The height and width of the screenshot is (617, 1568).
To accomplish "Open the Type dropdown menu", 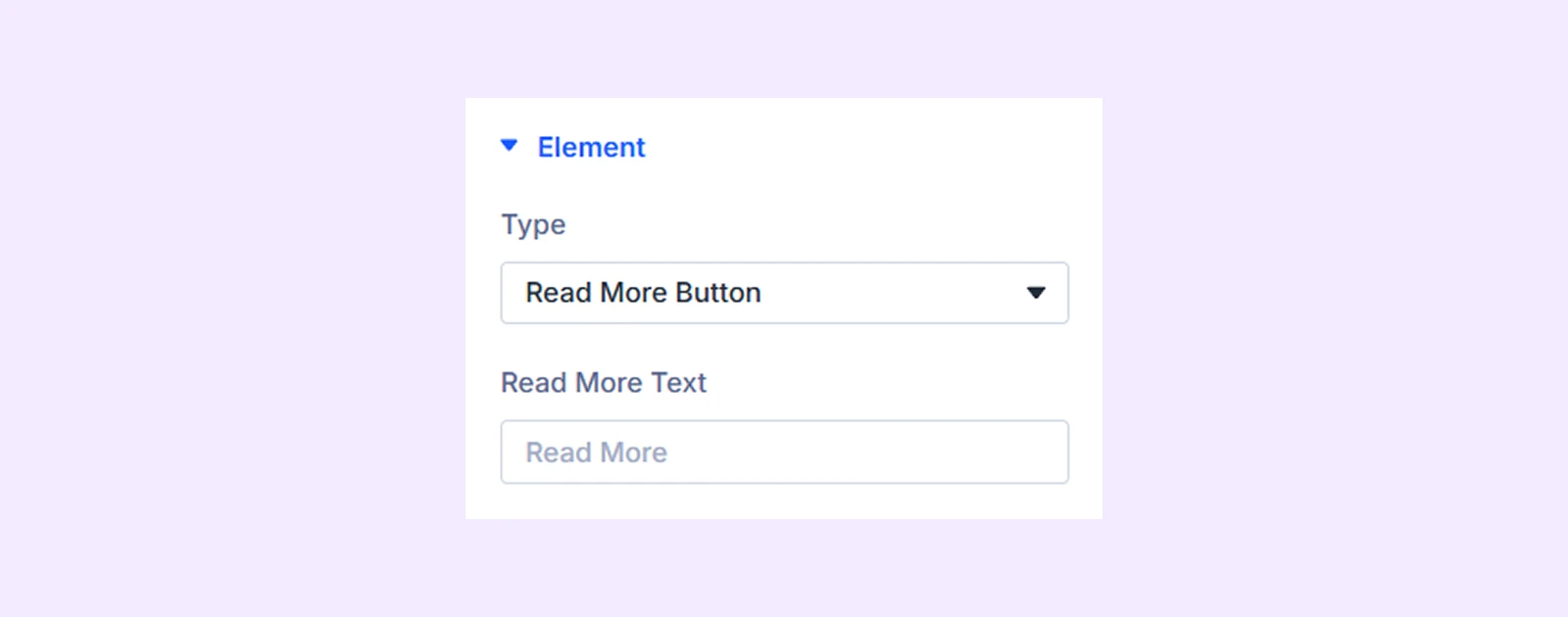I will coord(784,293).
